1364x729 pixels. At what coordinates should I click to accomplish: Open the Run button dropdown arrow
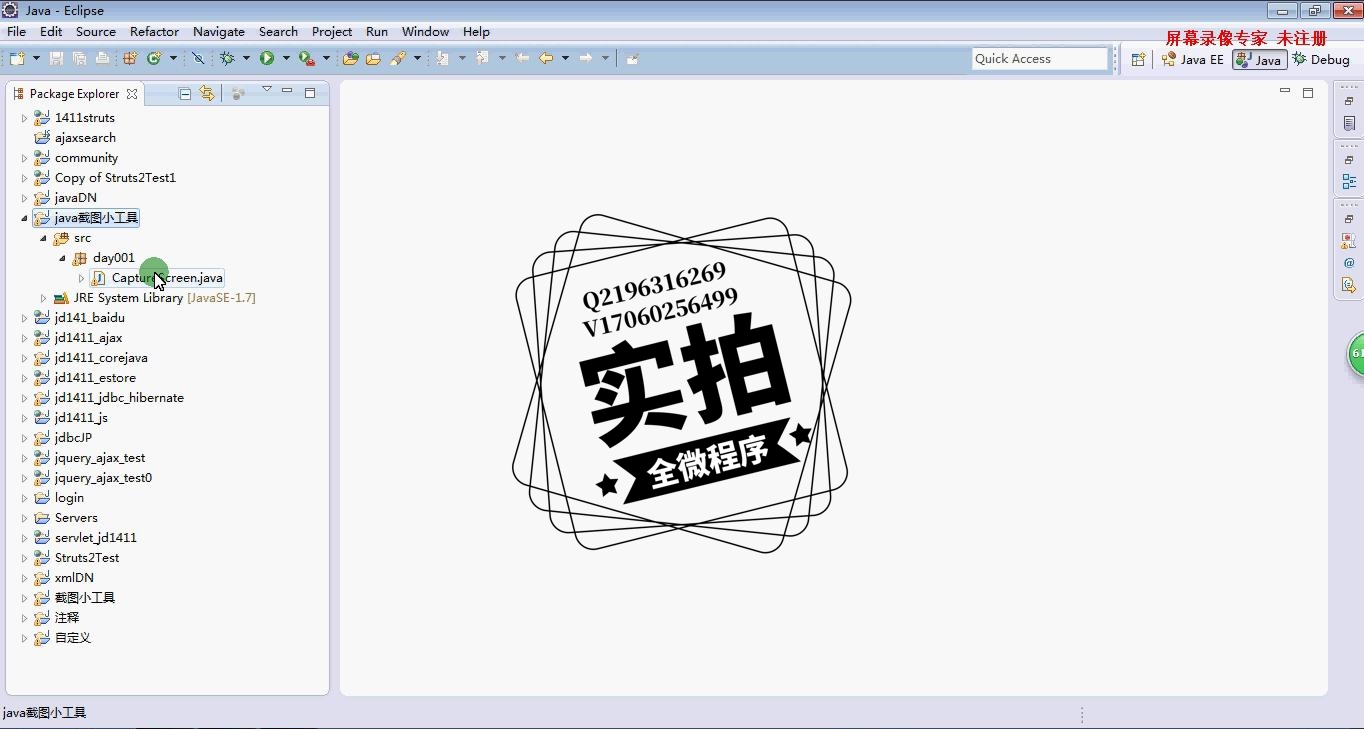[286, 58]
